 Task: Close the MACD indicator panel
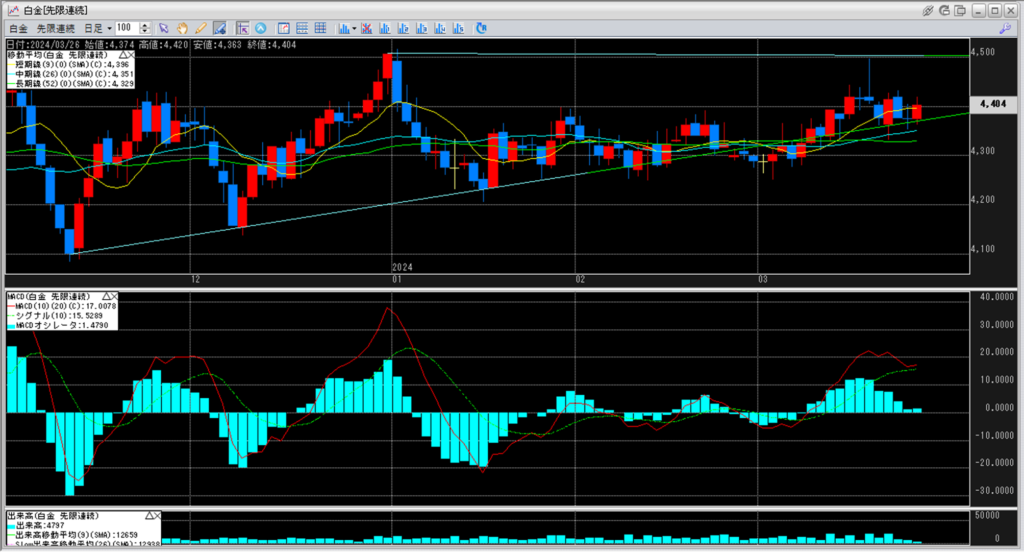[114, 297]
